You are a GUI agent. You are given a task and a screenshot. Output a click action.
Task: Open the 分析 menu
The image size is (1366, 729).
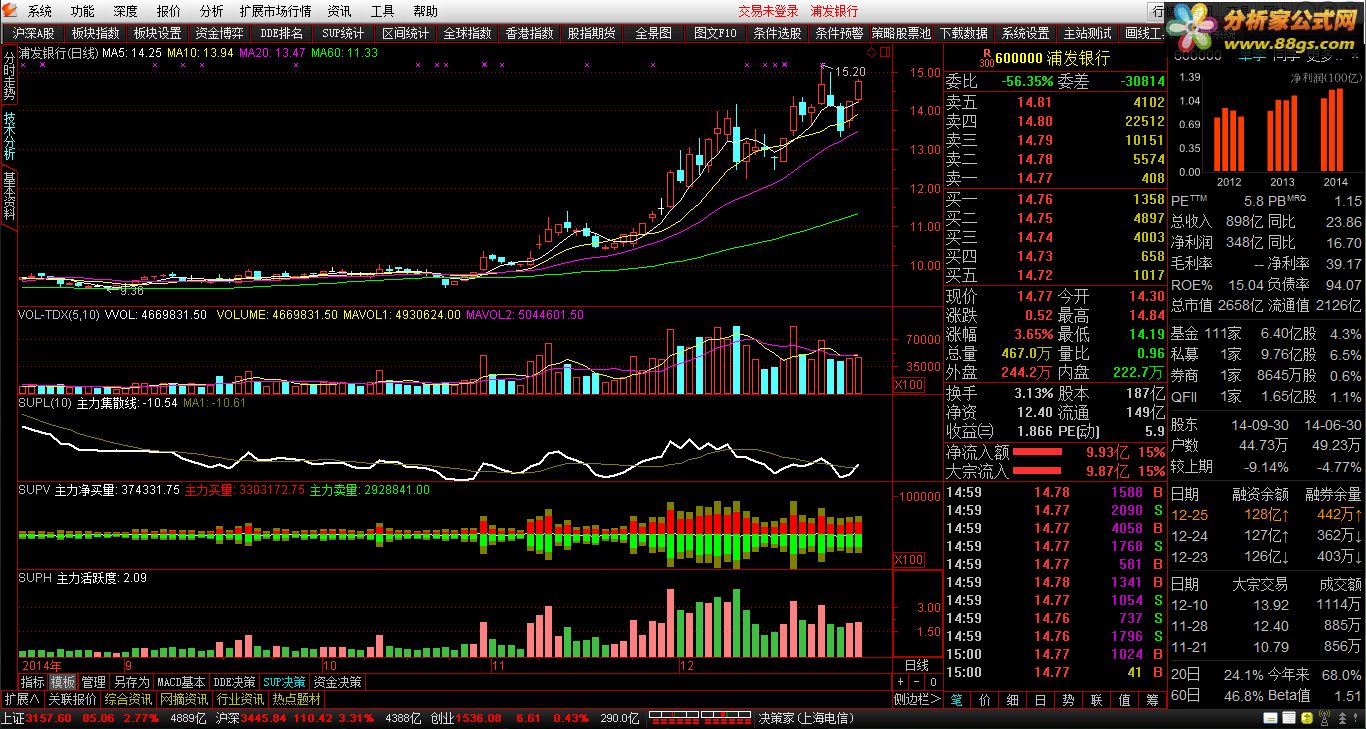click(211, 11)
